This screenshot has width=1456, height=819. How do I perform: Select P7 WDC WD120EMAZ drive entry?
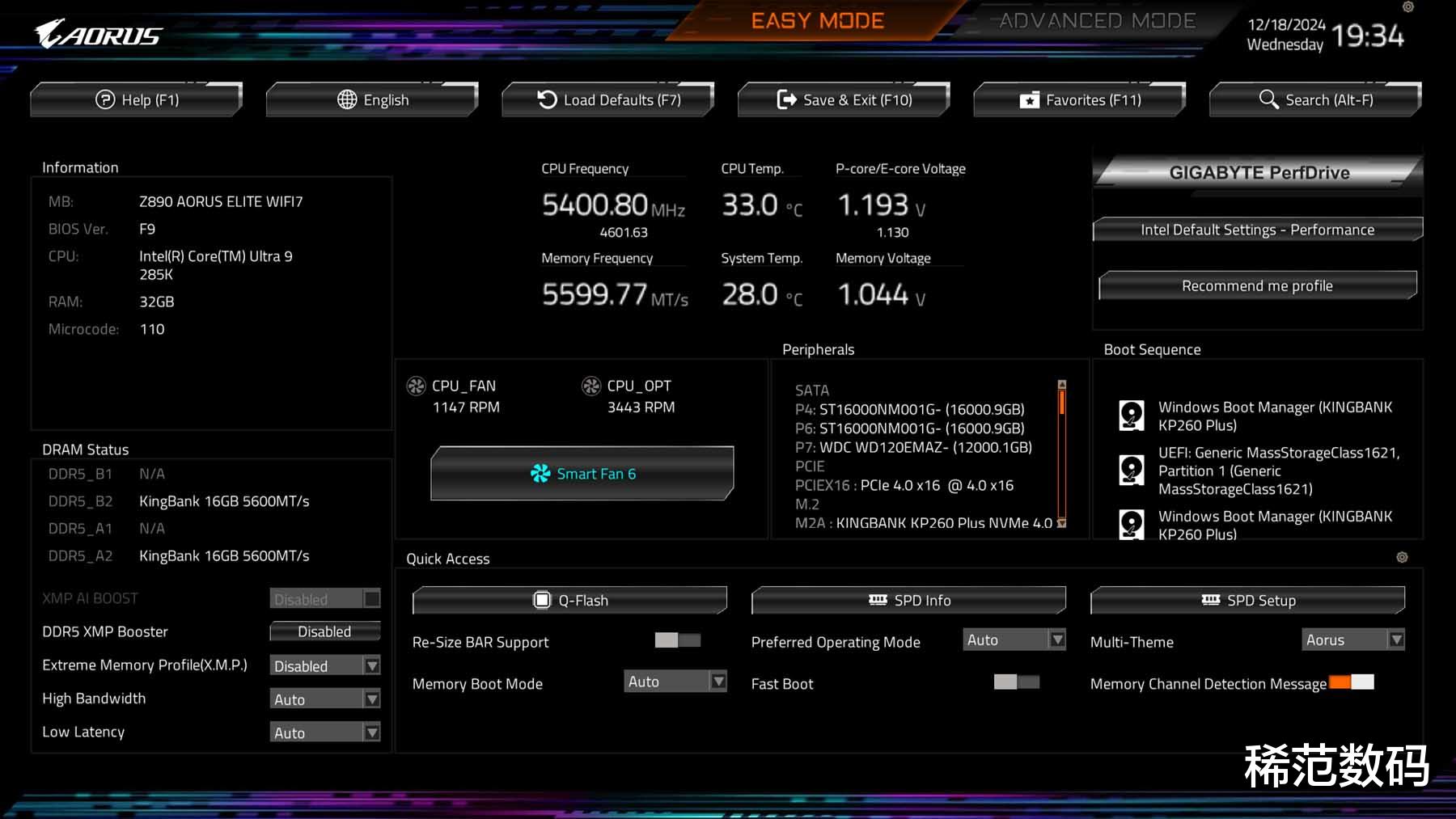913,447
